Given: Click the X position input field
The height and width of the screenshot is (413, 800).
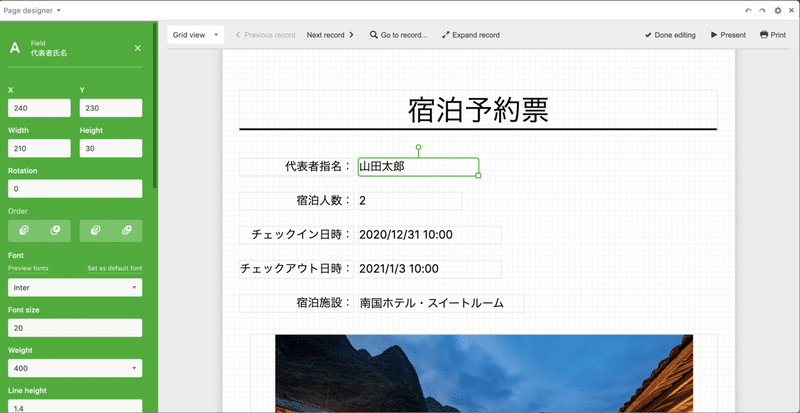Looking at the screenshot, I should point(39,108).
